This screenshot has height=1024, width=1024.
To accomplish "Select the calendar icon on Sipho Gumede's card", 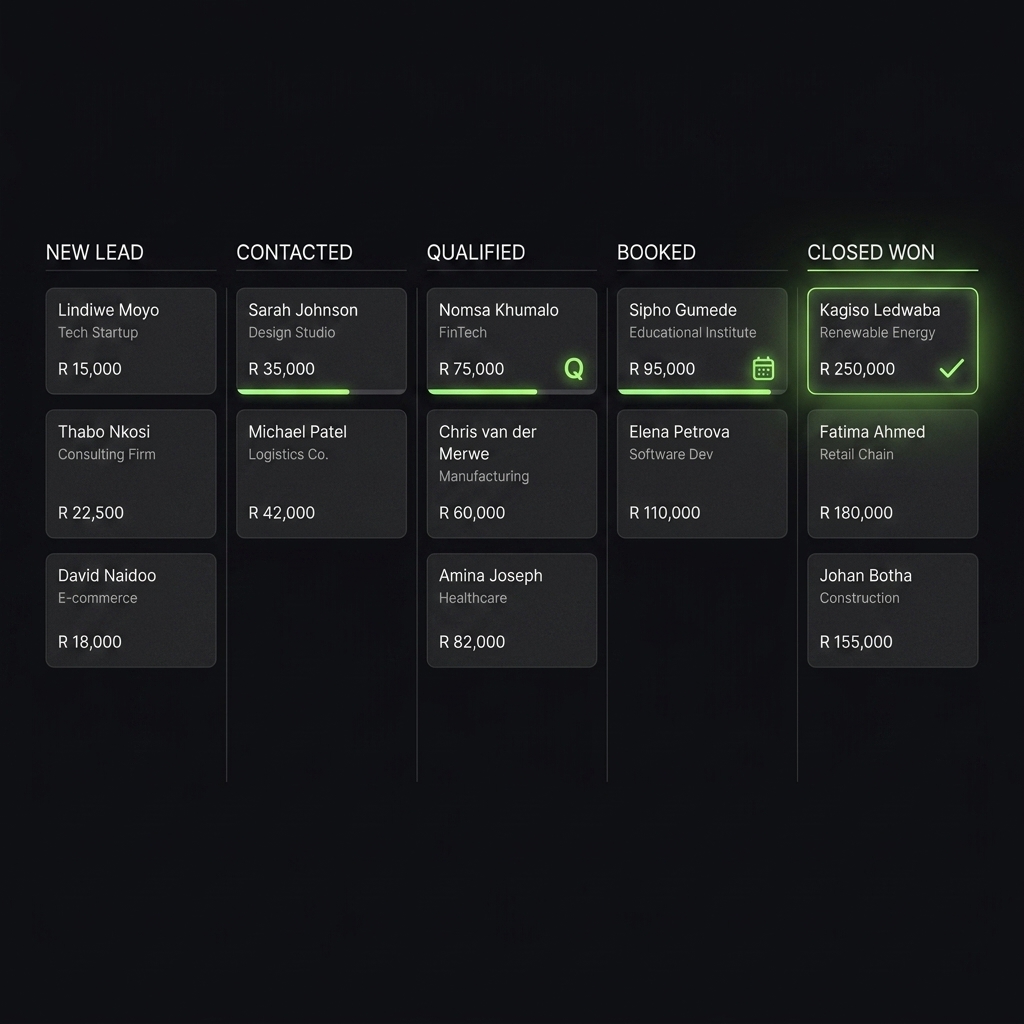I will point(763,368).
